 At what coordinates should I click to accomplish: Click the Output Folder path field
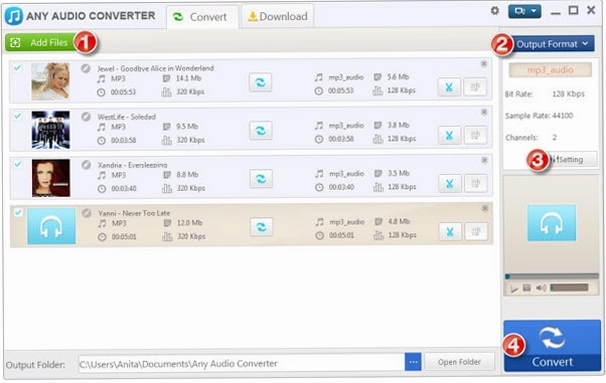[x=242, y=363]
